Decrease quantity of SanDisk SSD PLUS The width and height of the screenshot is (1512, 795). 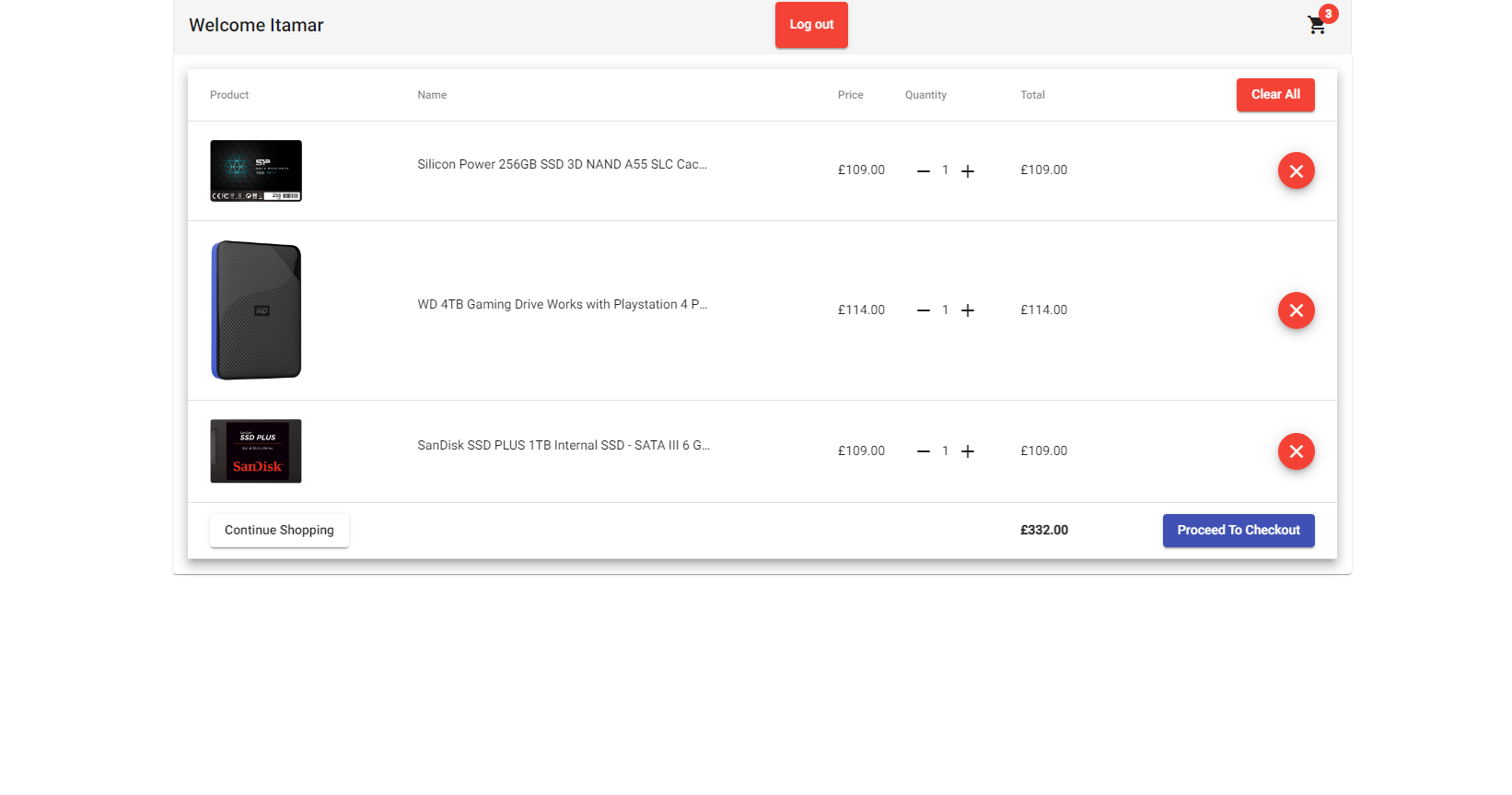(924, 451)
